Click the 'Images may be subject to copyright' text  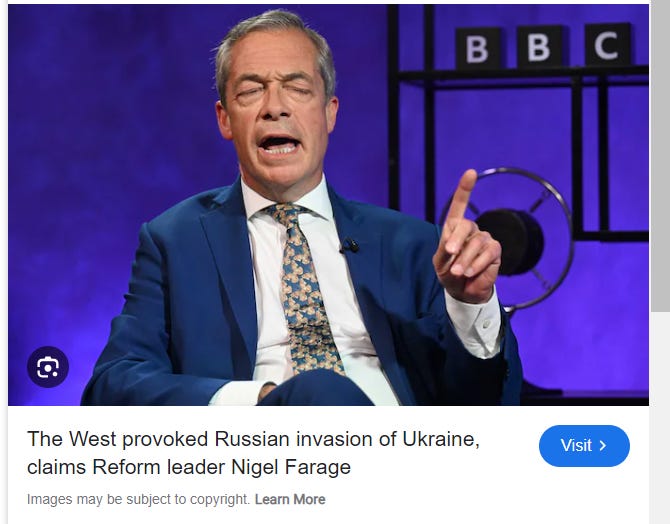[138, 499]
